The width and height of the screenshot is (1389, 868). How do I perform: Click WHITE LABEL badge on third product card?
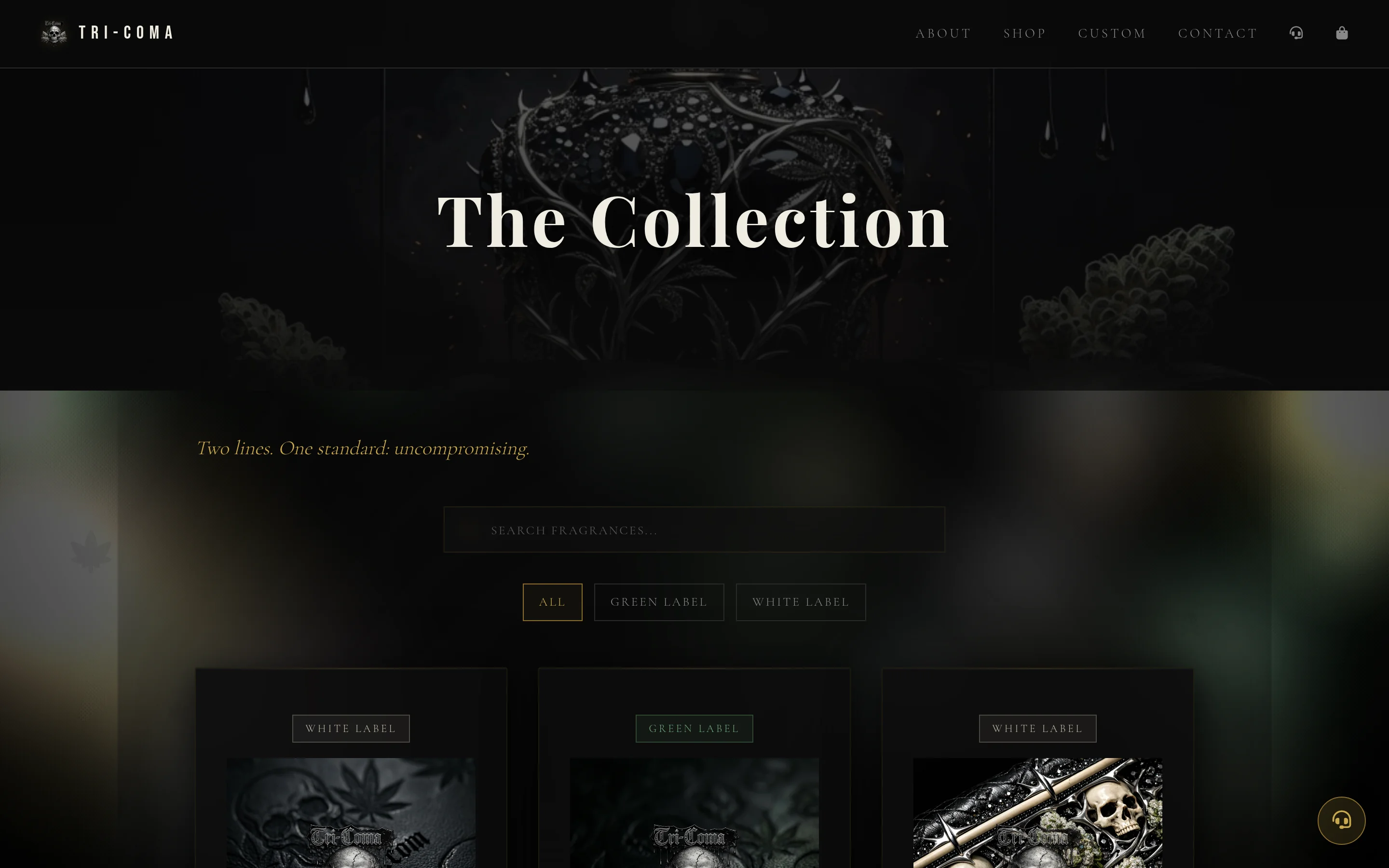click(1037, 729)
